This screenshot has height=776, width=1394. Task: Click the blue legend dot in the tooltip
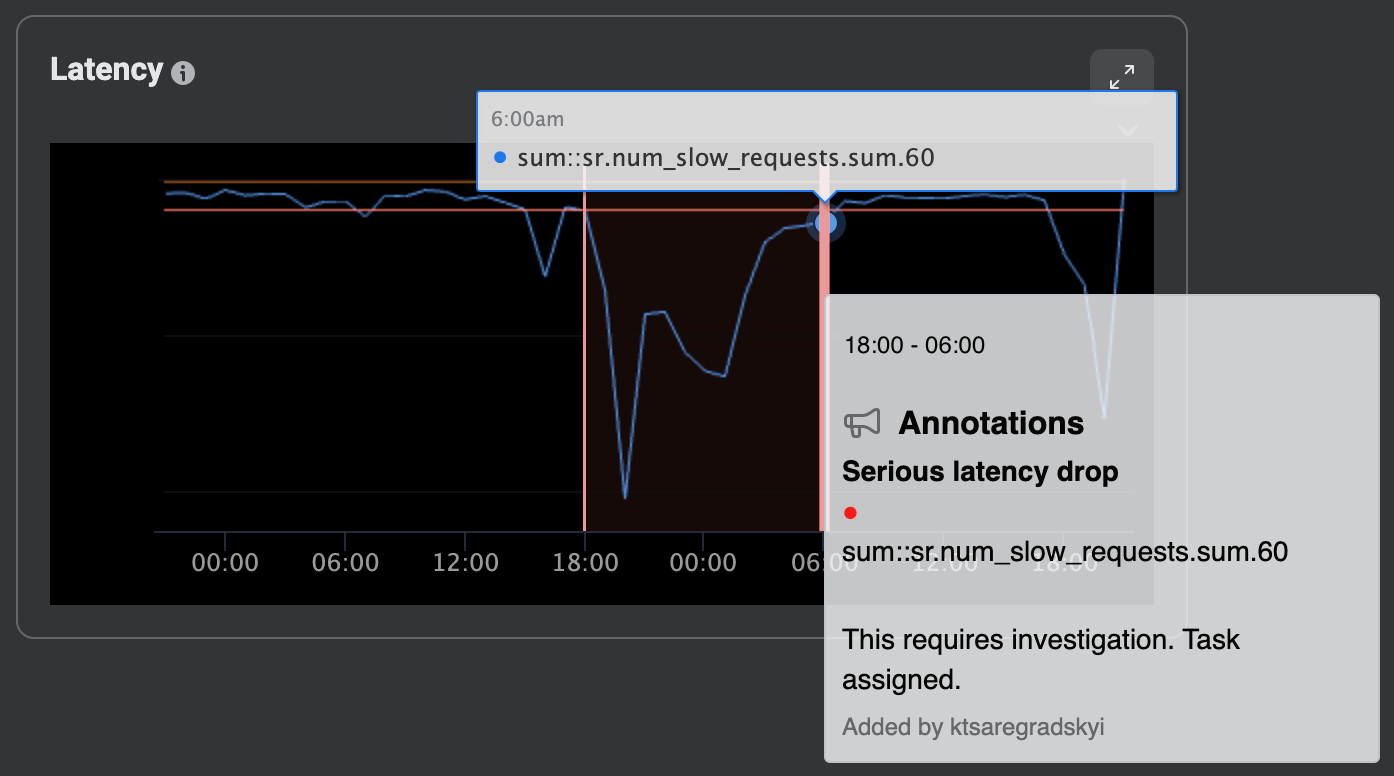pos(501,157)
